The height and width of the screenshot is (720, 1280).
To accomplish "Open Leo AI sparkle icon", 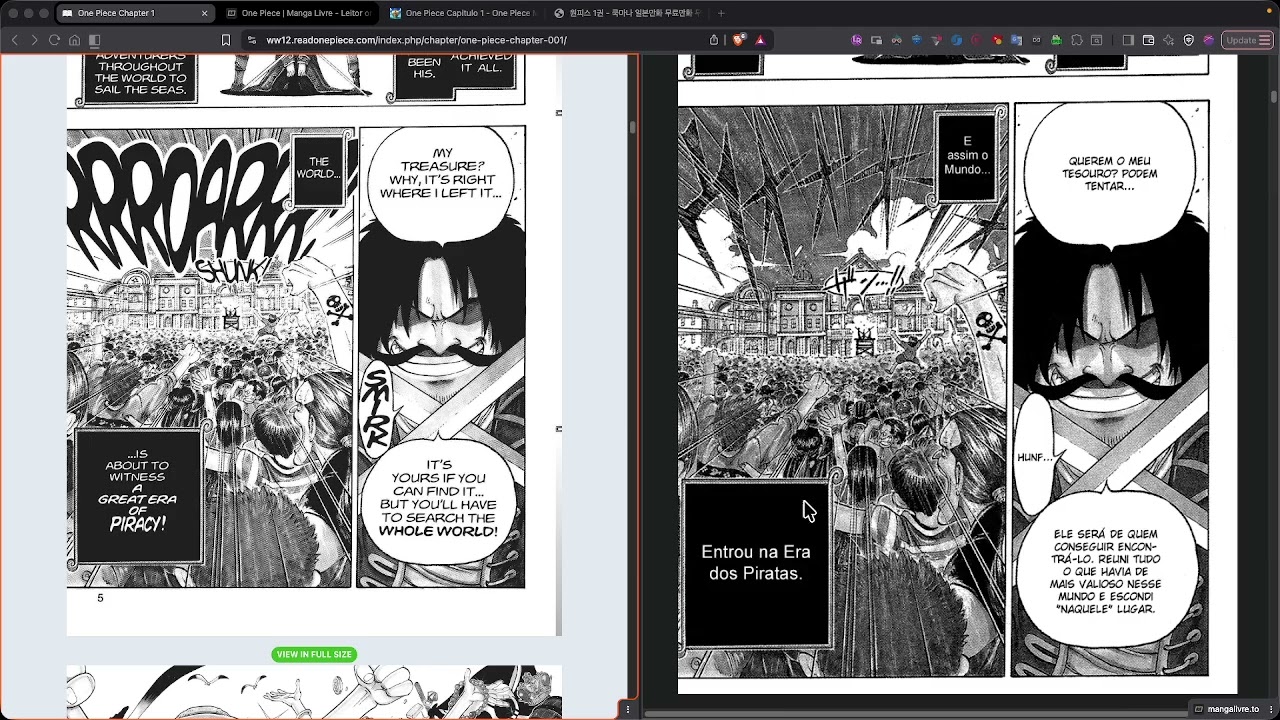I will pos(1168,40).
